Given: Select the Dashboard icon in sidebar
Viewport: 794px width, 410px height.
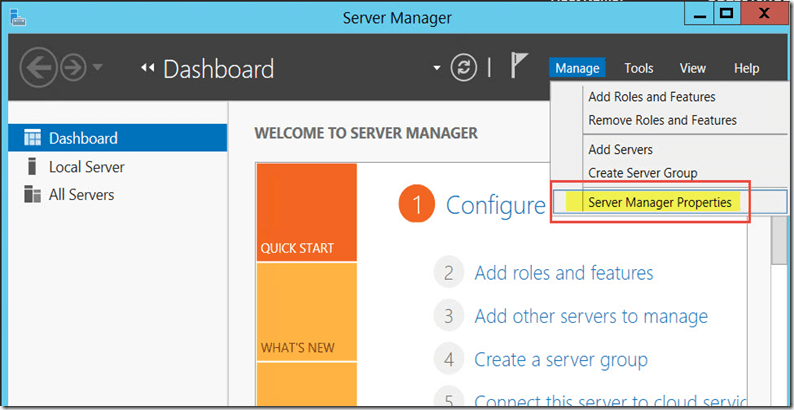Looking at the screenshot, I should click(x=32, y=138).
